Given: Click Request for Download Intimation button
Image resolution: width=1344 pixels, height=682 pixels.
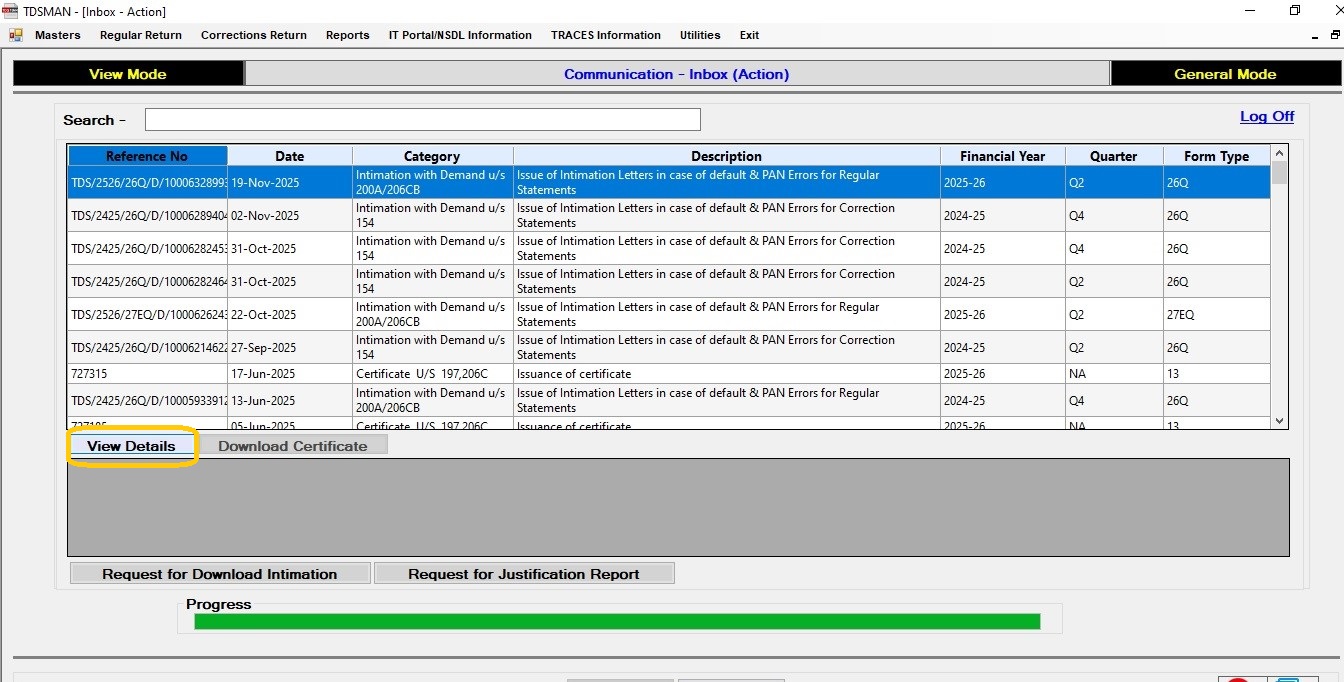Looking at the screenshot, I should coord(220,574).
